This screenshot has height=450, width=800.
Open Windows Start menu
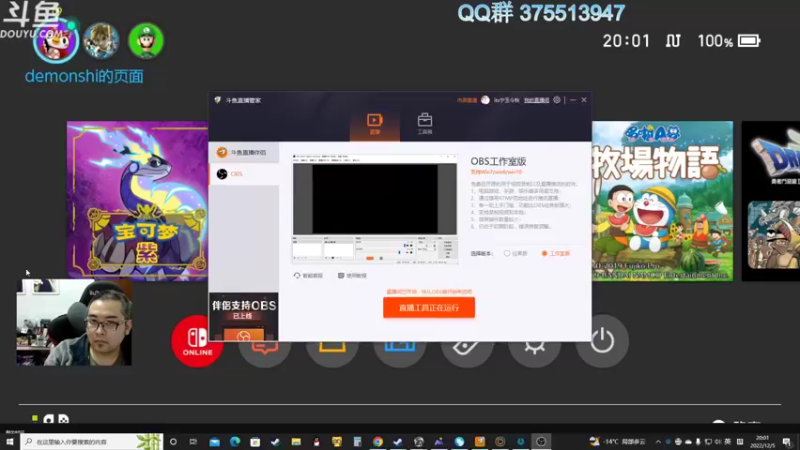click(x=10, y=441)
